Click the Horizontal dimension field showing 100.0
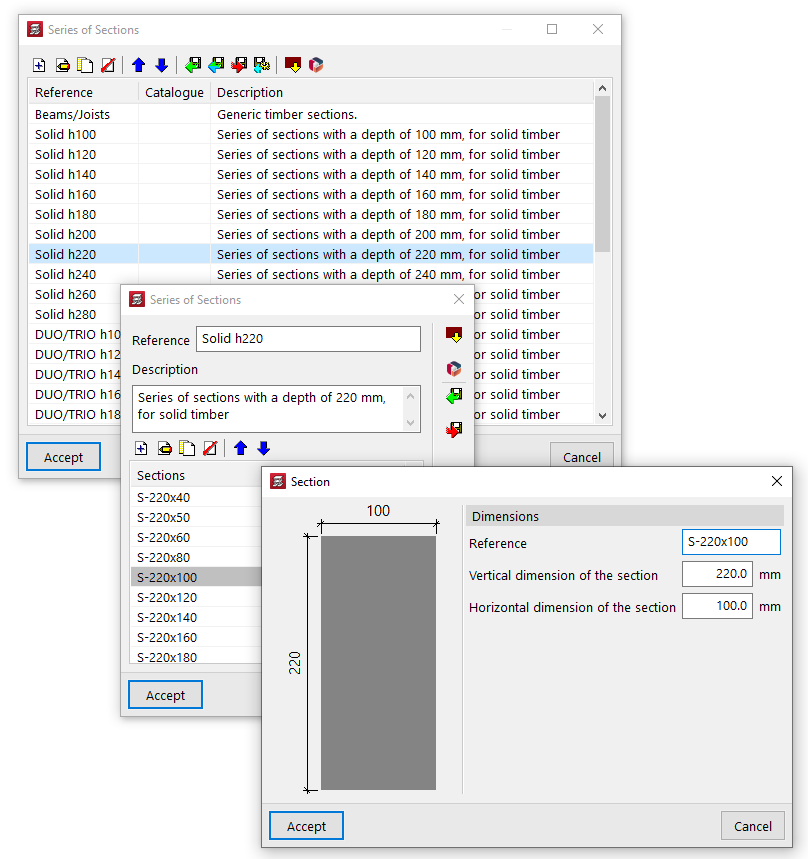The width and height of the screenshot is (808, 859). coord(717,606)
